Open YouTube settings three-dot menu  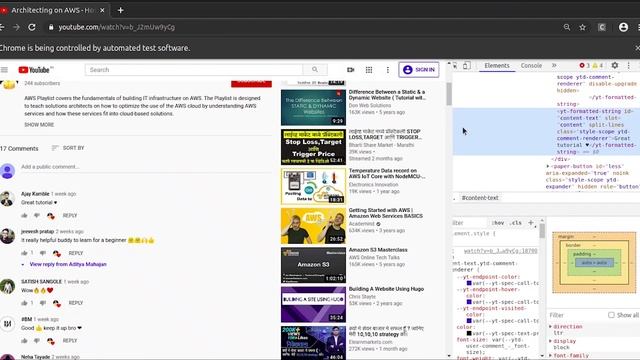click(388, 70)
